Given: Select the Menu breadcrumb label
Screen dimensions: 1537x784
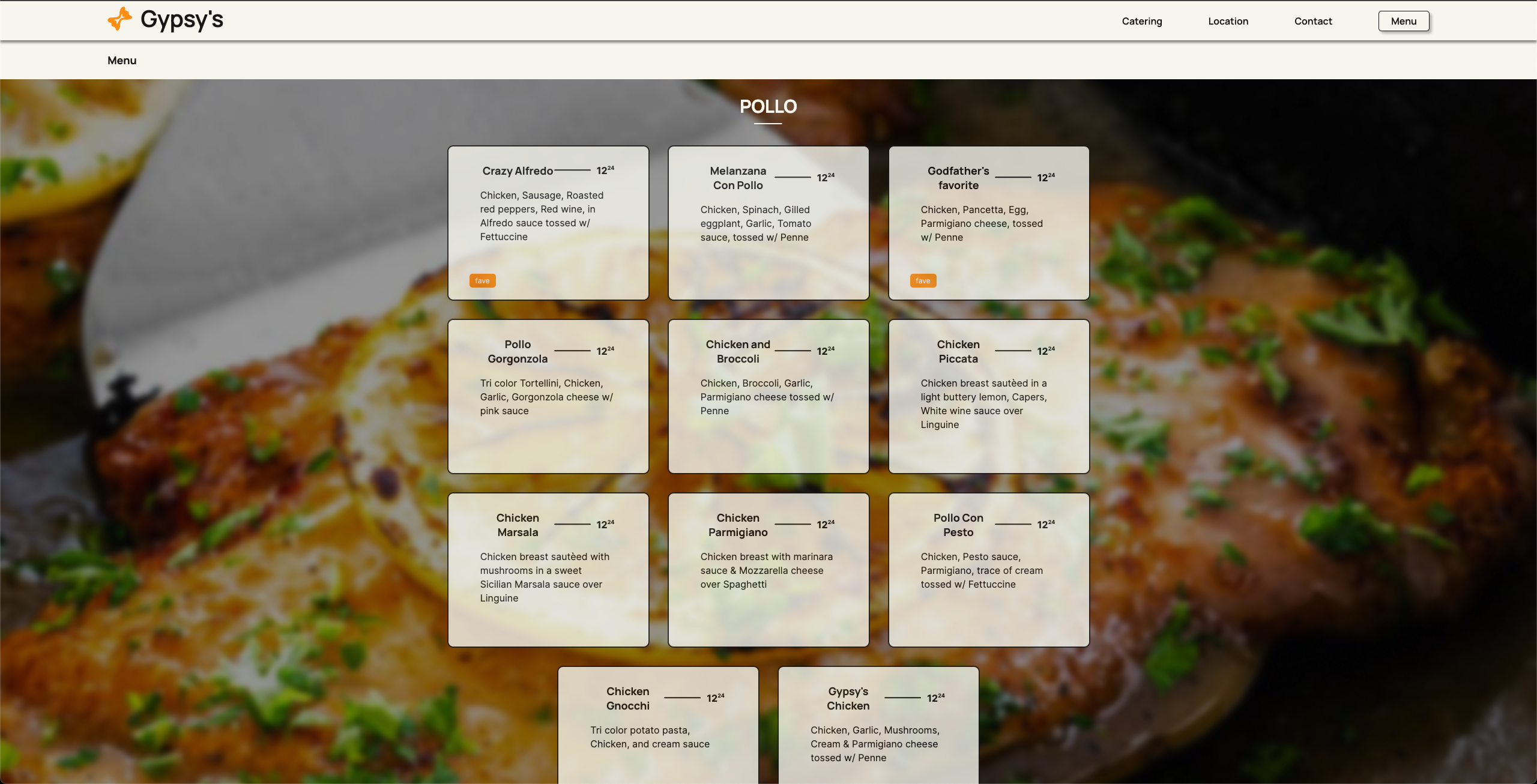Looking at the screenshot, I should [x=122, y=61].
